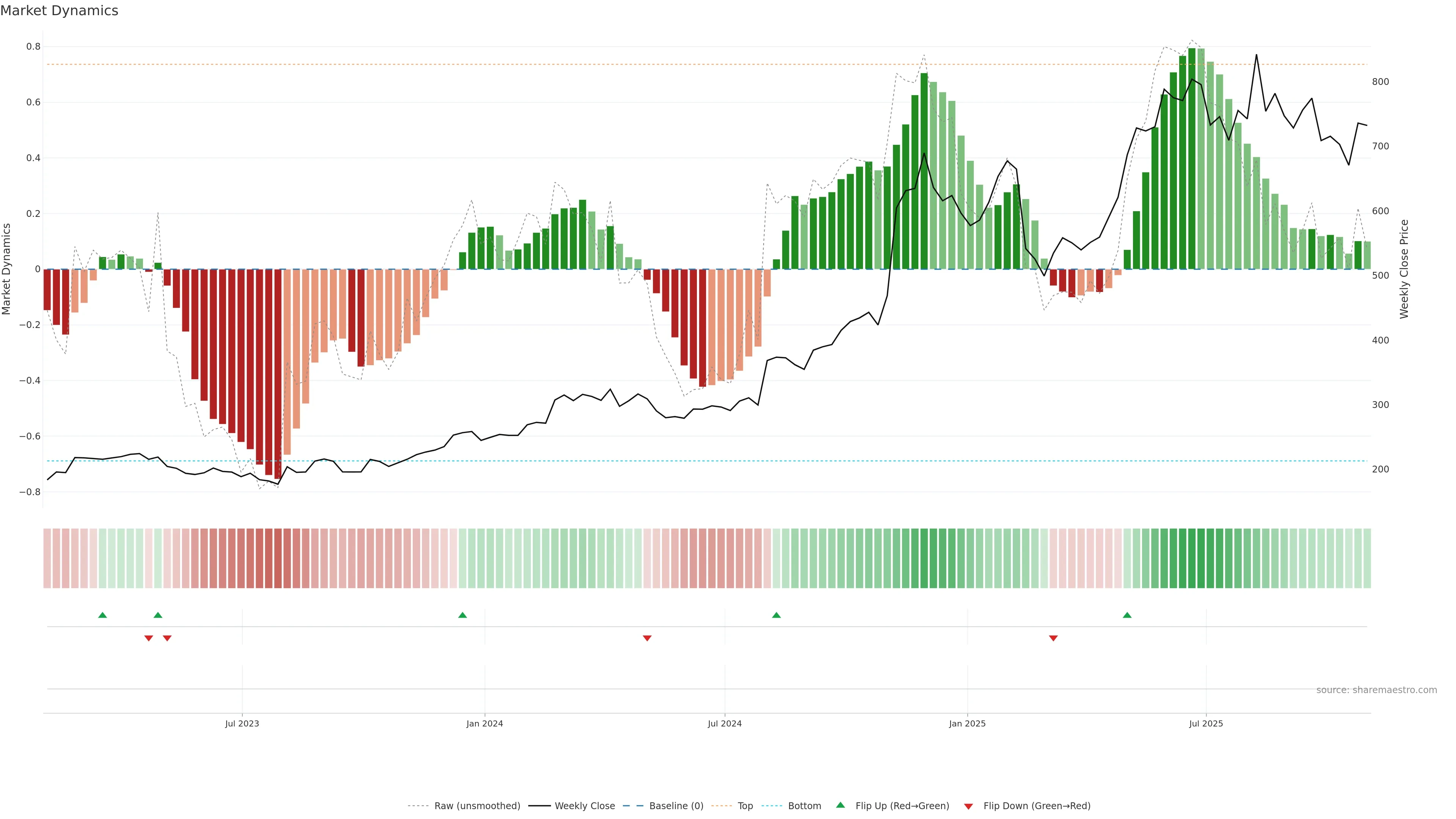Click the leftmost red flip-down triangle marker
Viewport: 1456px width, 819px height.
149,638
